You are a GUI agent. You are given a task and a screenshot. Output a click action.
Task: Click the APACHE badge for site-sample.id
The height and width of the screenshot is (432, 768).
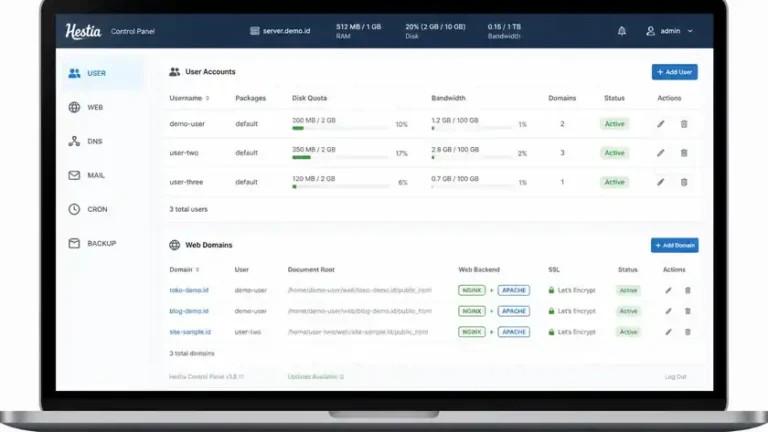click(514, 332)
